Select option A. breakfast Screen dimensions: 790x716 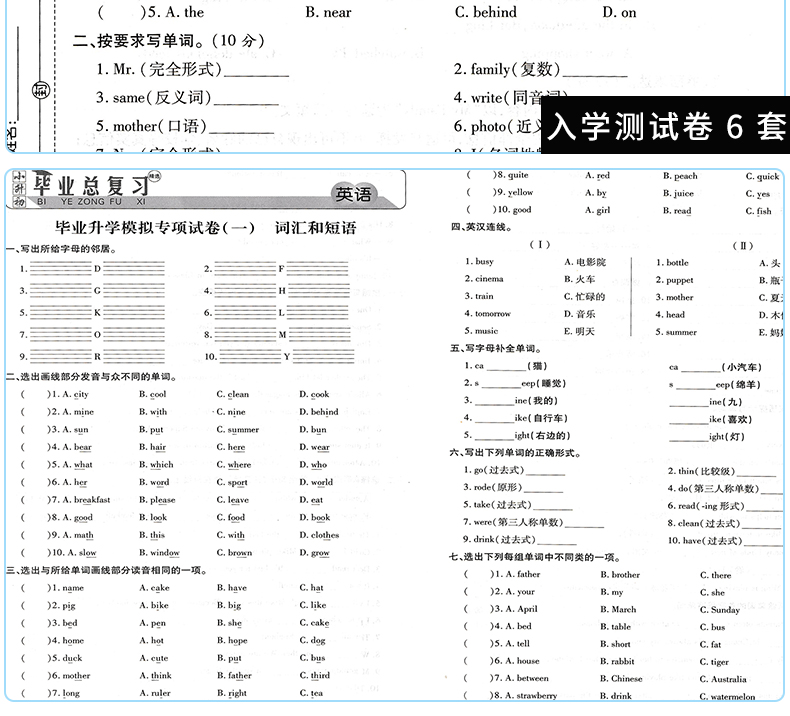pyautogui.click(x=86, y=500)
